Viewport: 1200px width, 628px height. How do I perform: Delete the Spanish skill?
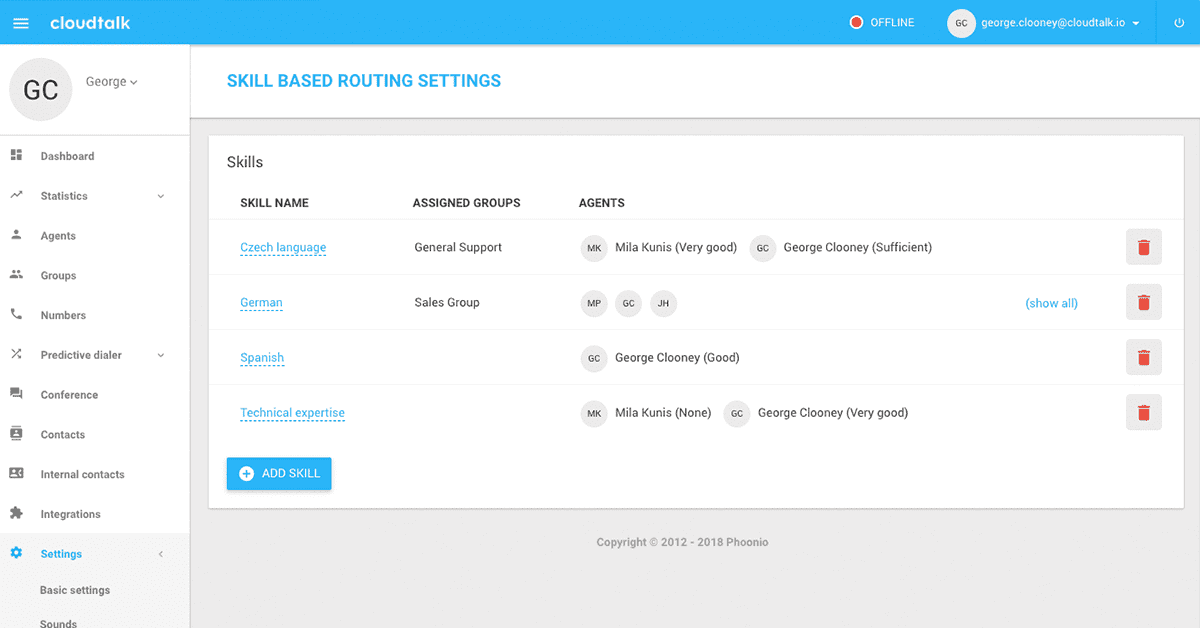tap(1144, 357)
